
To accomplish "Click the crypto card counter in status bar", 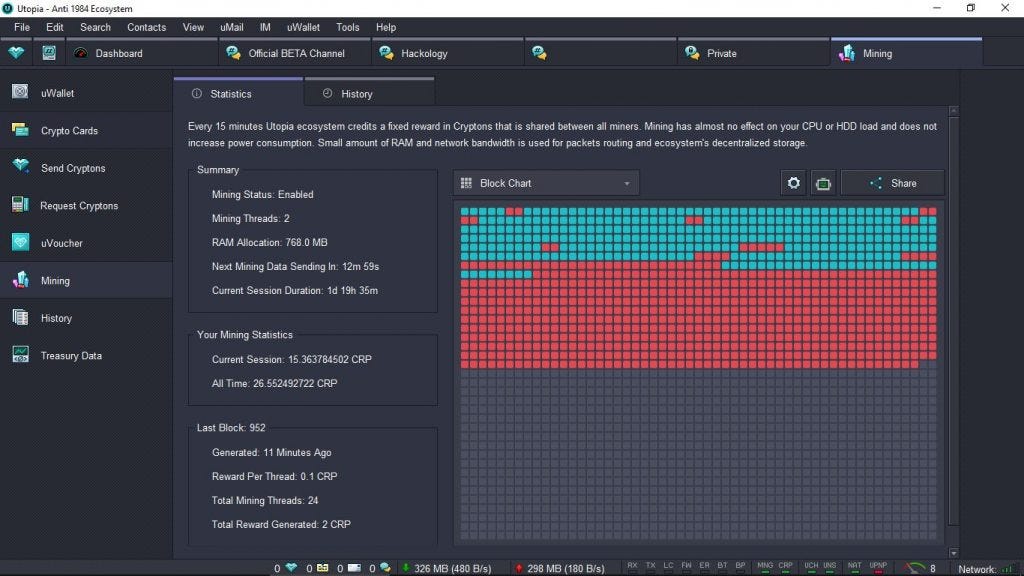I will [323, 568].
